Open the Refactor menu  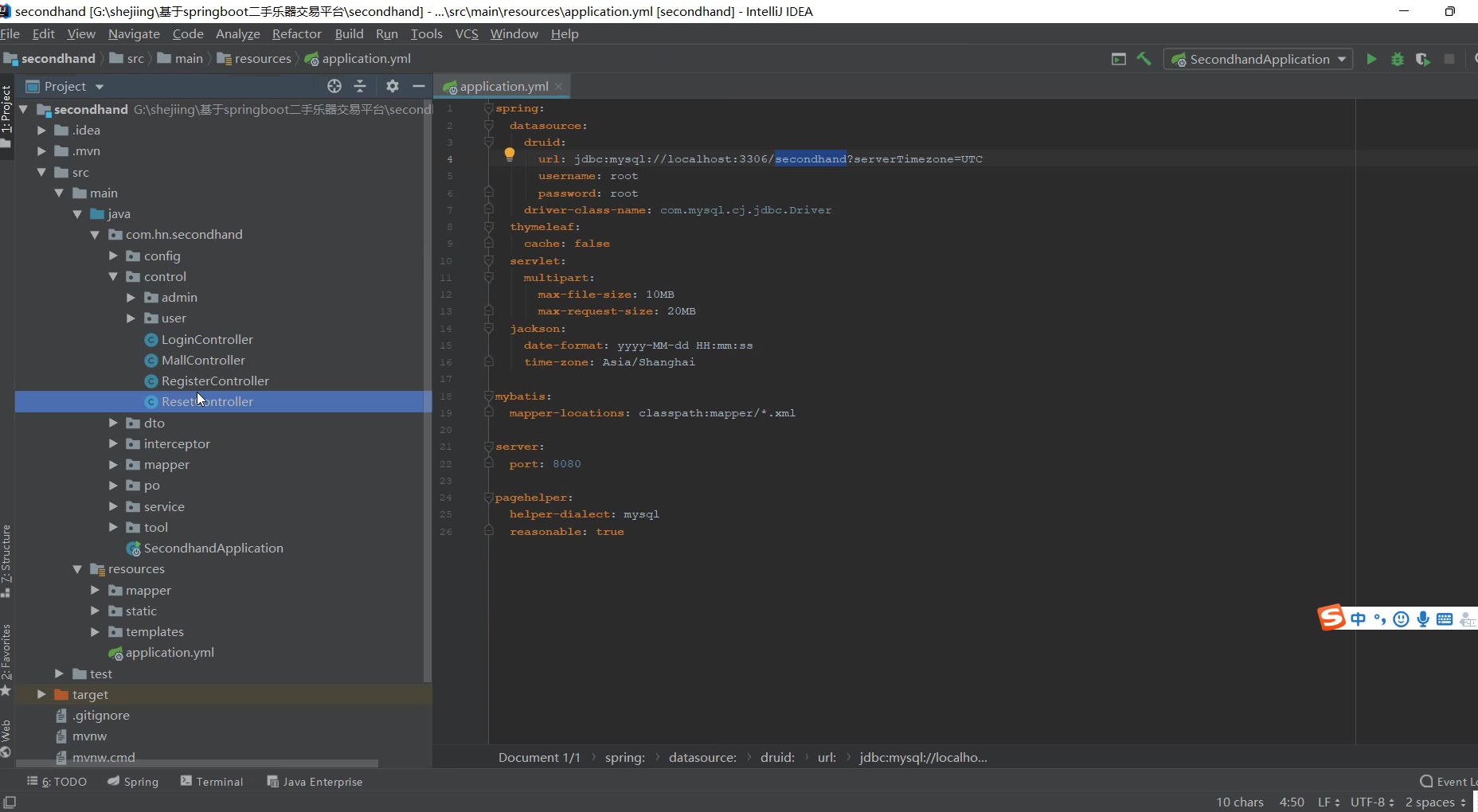tap(296, 33)
